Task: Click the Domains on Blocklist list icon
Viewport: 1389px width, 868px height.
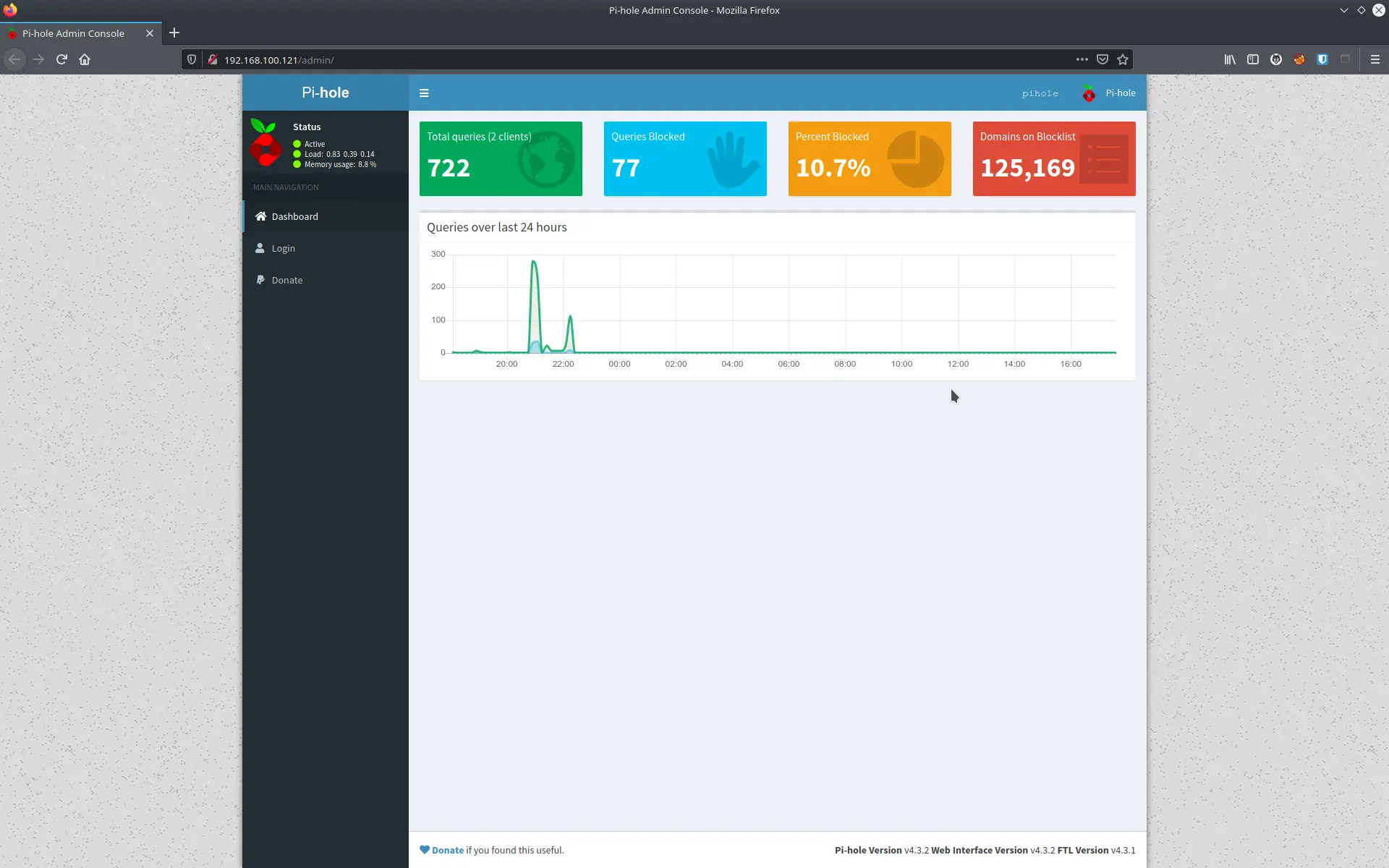Action: coord(1103,160)
